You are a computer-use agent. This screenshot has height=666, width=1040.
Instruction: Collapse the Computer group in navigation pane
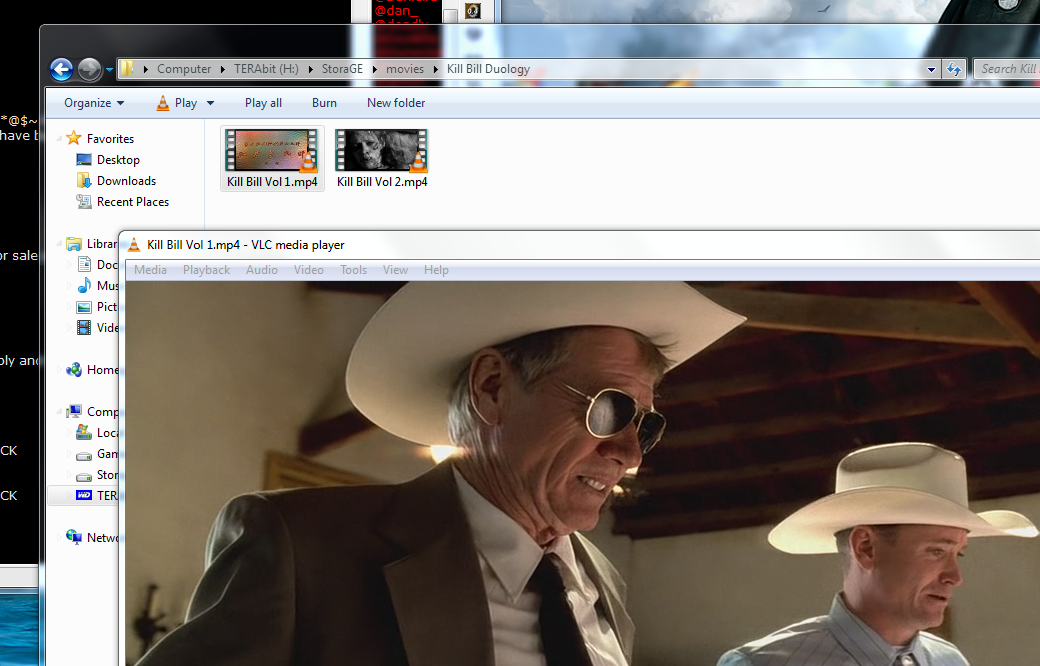coord(59,412)
